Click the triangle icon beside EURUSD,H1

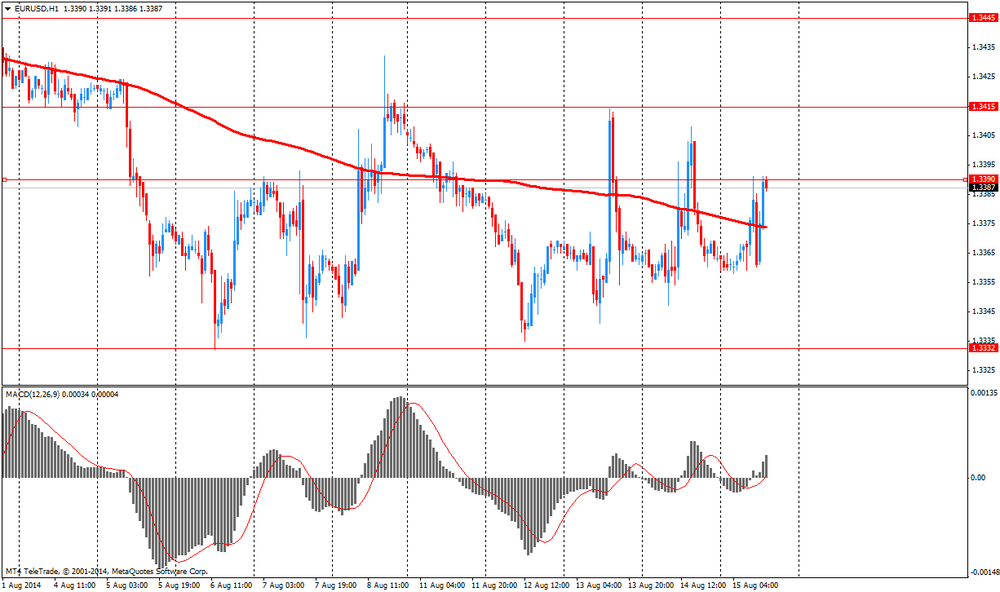6,8
